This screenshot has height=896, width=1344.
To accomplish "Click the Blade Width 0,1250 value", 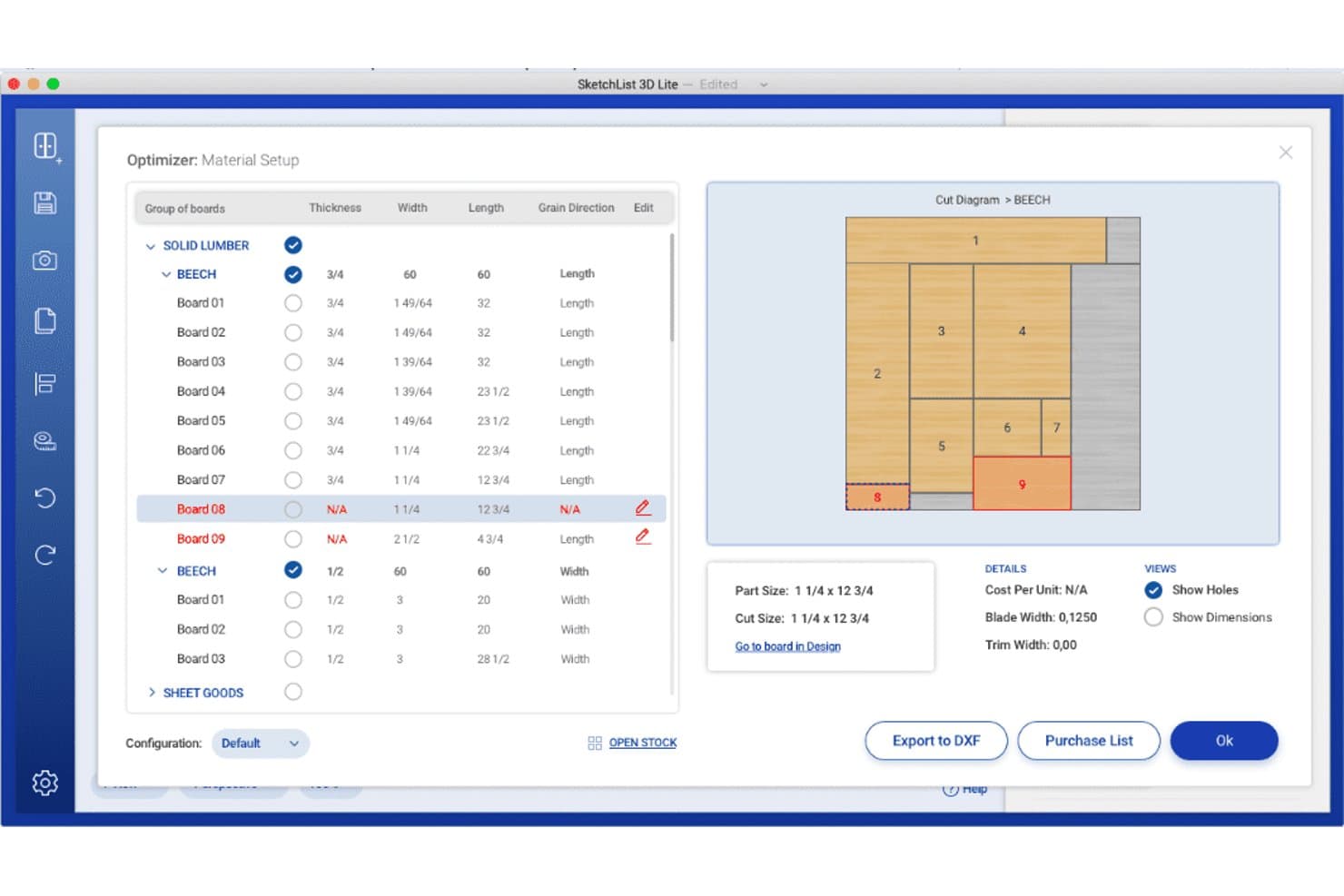I will pyautogui.click(x=1078, y=617).
